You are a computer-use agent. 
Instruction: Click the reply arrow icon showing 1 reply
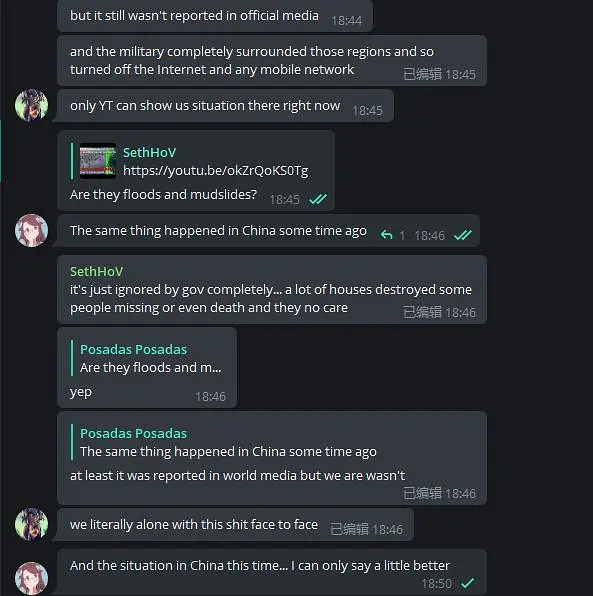coord(386,235)
